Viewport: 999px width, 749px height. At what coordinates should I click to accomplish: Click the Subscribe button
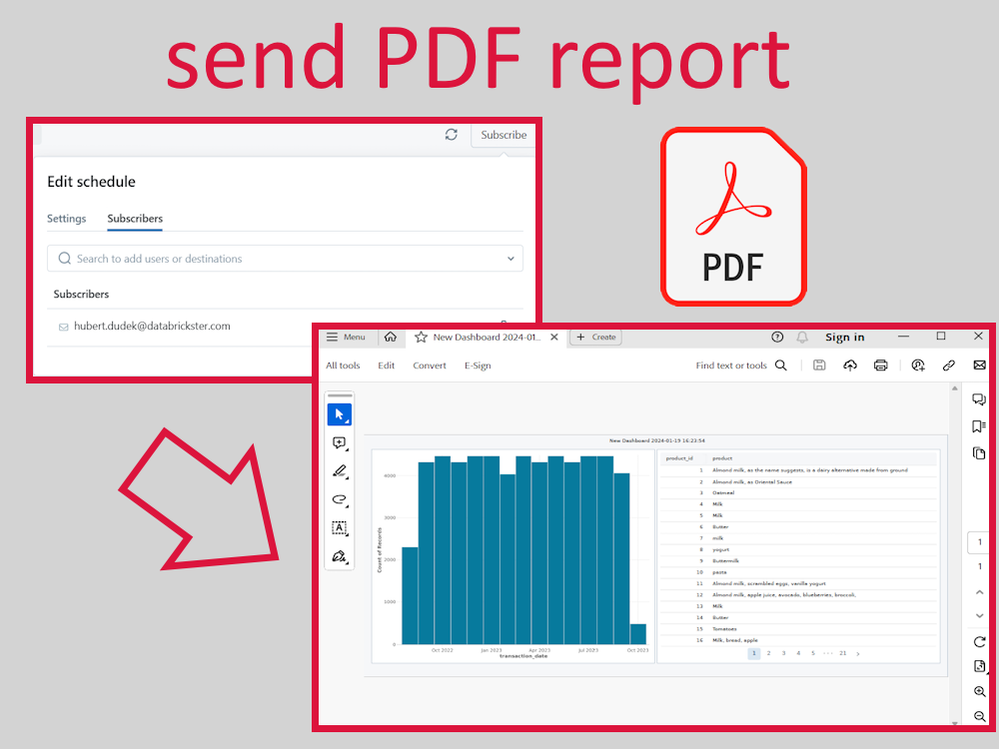pyautogui.click(x=503, y=135)
